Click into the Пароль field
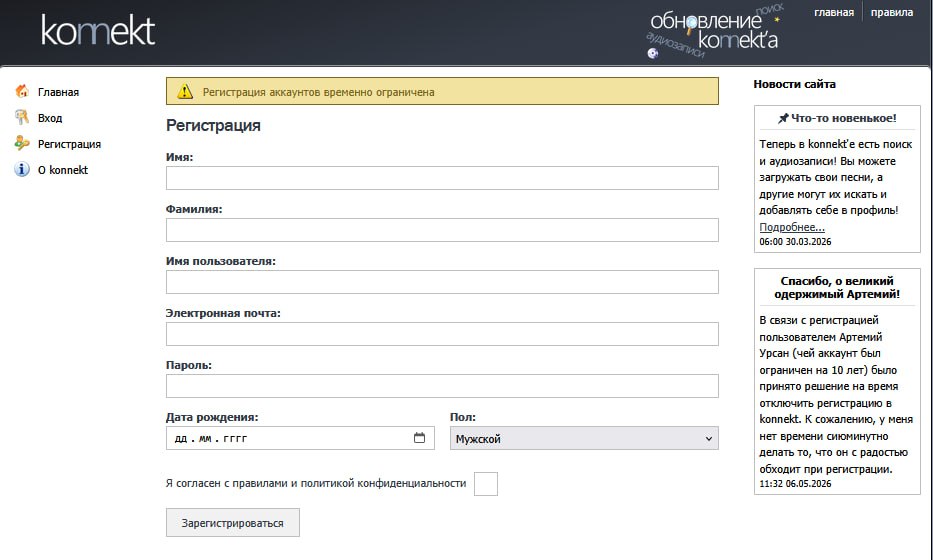Screen dimensions: 933x560 (442, 386)
